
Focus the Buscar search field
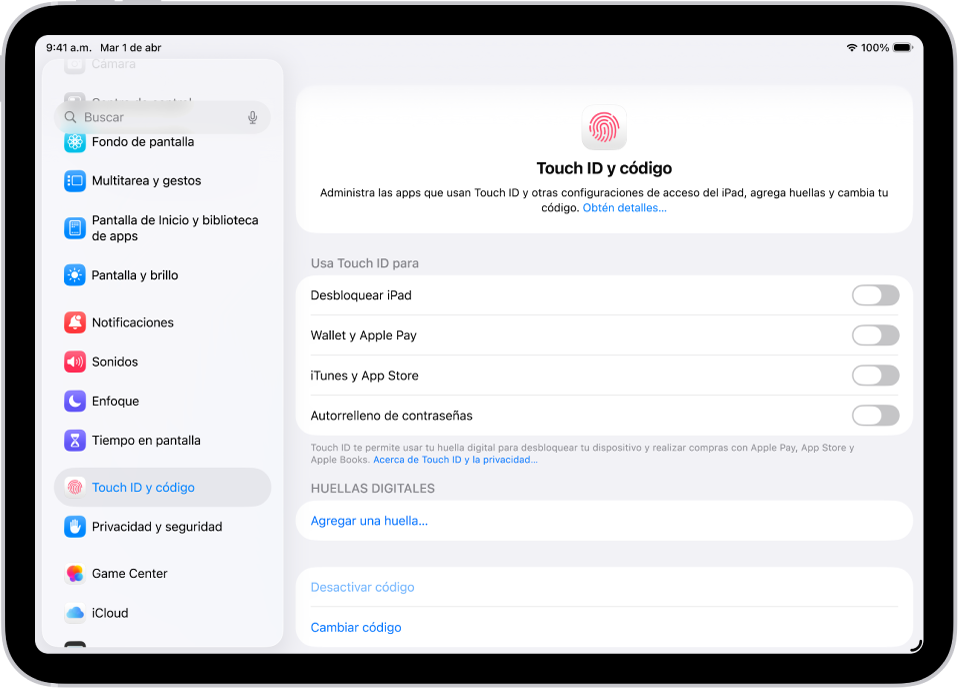pos(162,118)
